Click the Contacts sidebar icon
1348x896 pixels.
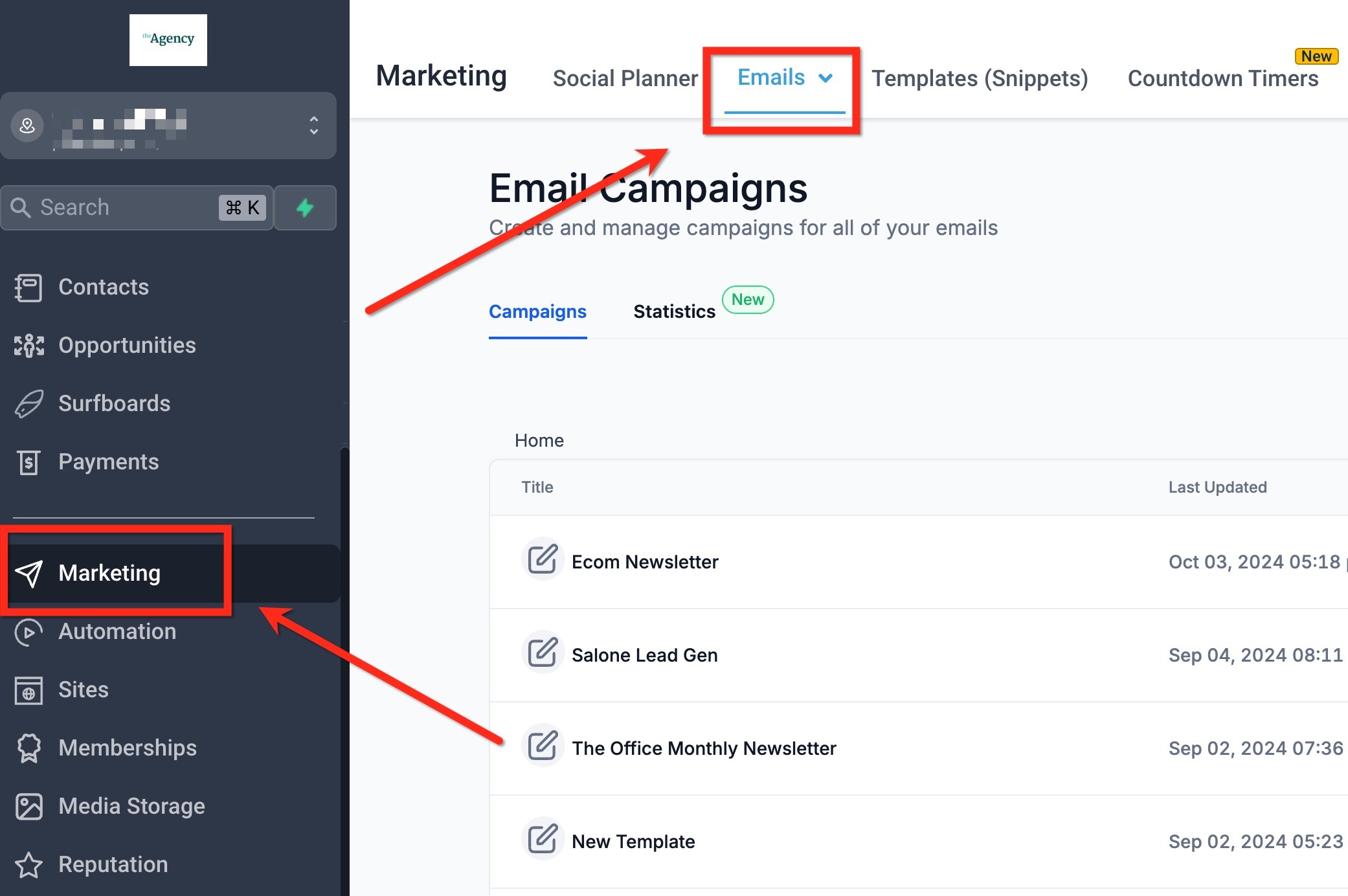(28, 287)
